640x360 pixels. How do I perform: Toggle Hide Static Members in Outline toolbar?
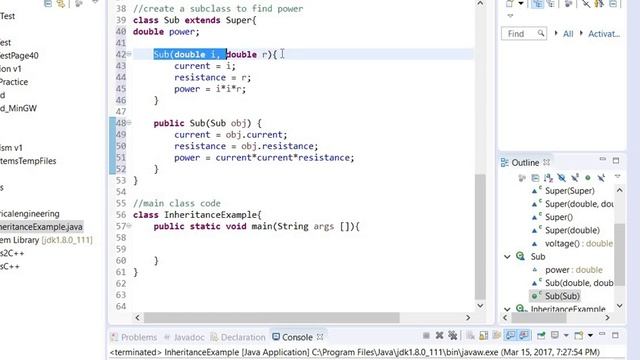coord(575,178)
